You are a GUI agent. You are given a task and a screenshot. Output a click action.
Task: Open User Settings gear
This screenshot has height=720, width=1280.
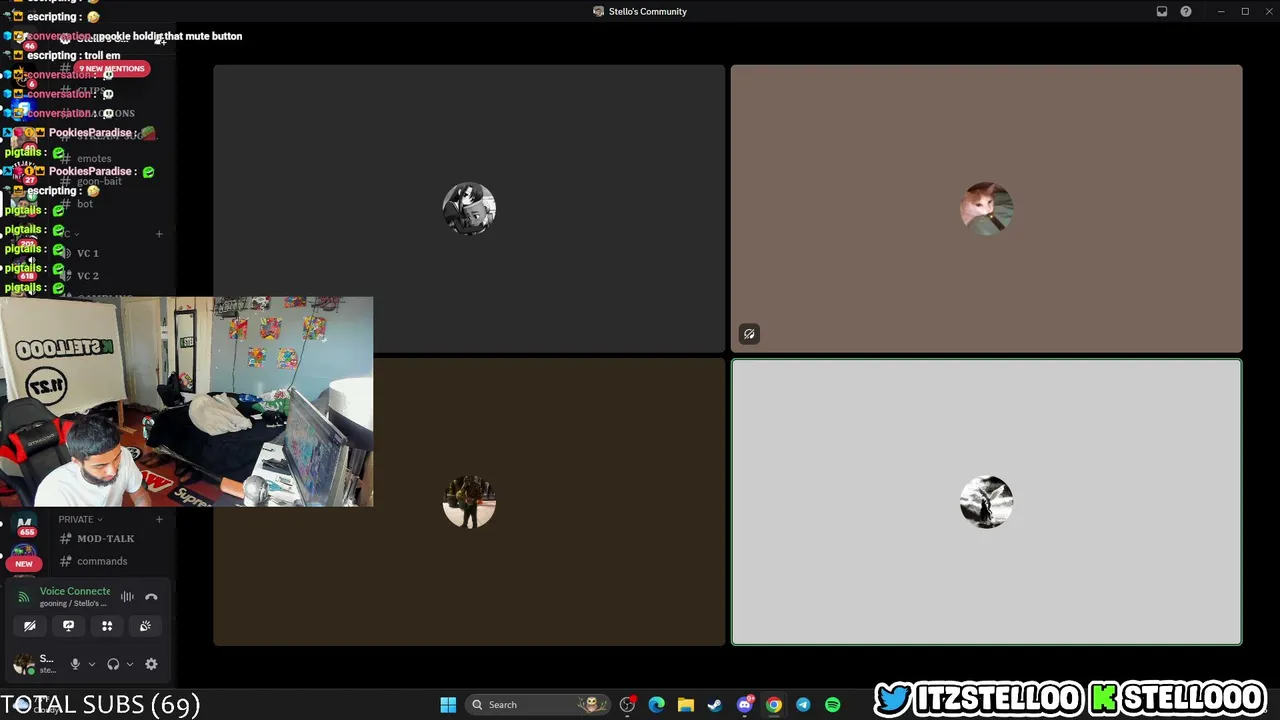coord(151,664)
